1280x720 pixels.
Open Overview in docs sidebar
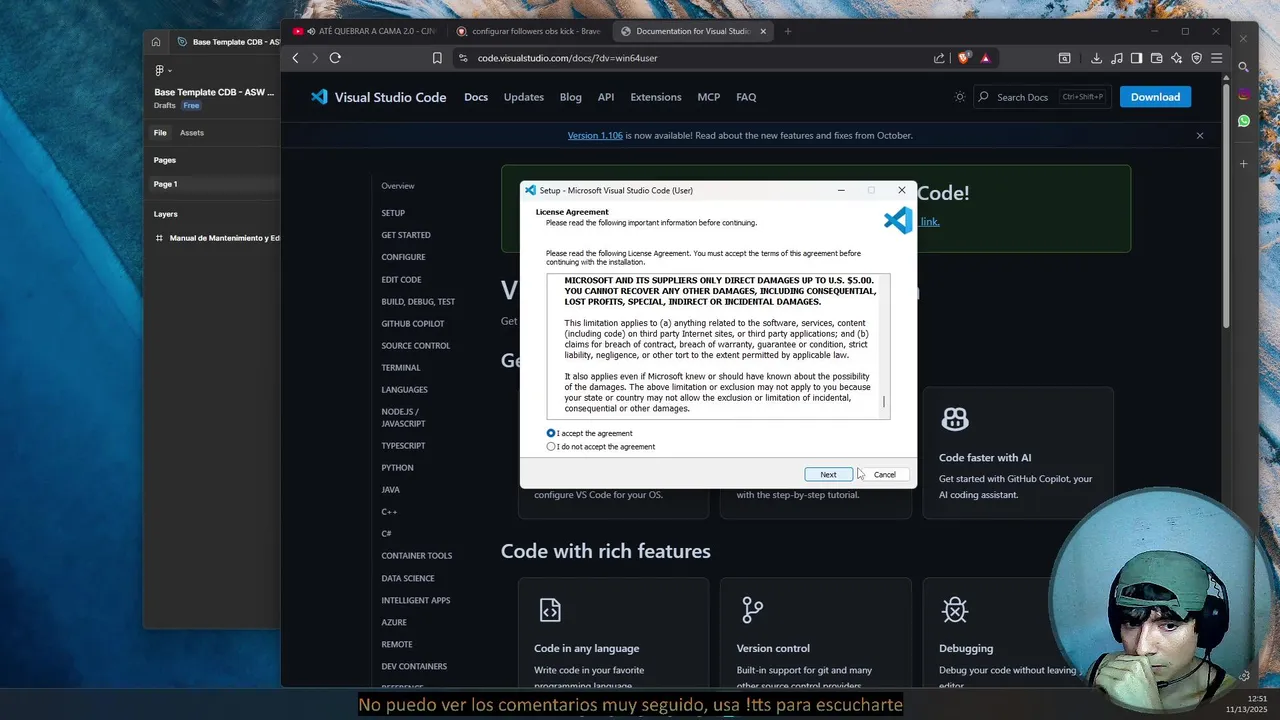click(398, 186)
